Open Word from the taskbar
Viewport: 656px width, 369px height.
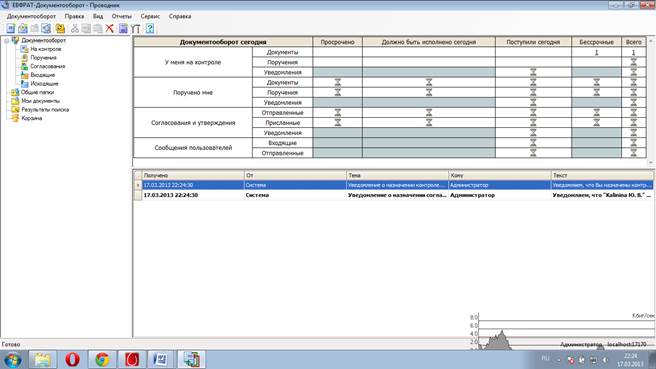coord(161,360)
